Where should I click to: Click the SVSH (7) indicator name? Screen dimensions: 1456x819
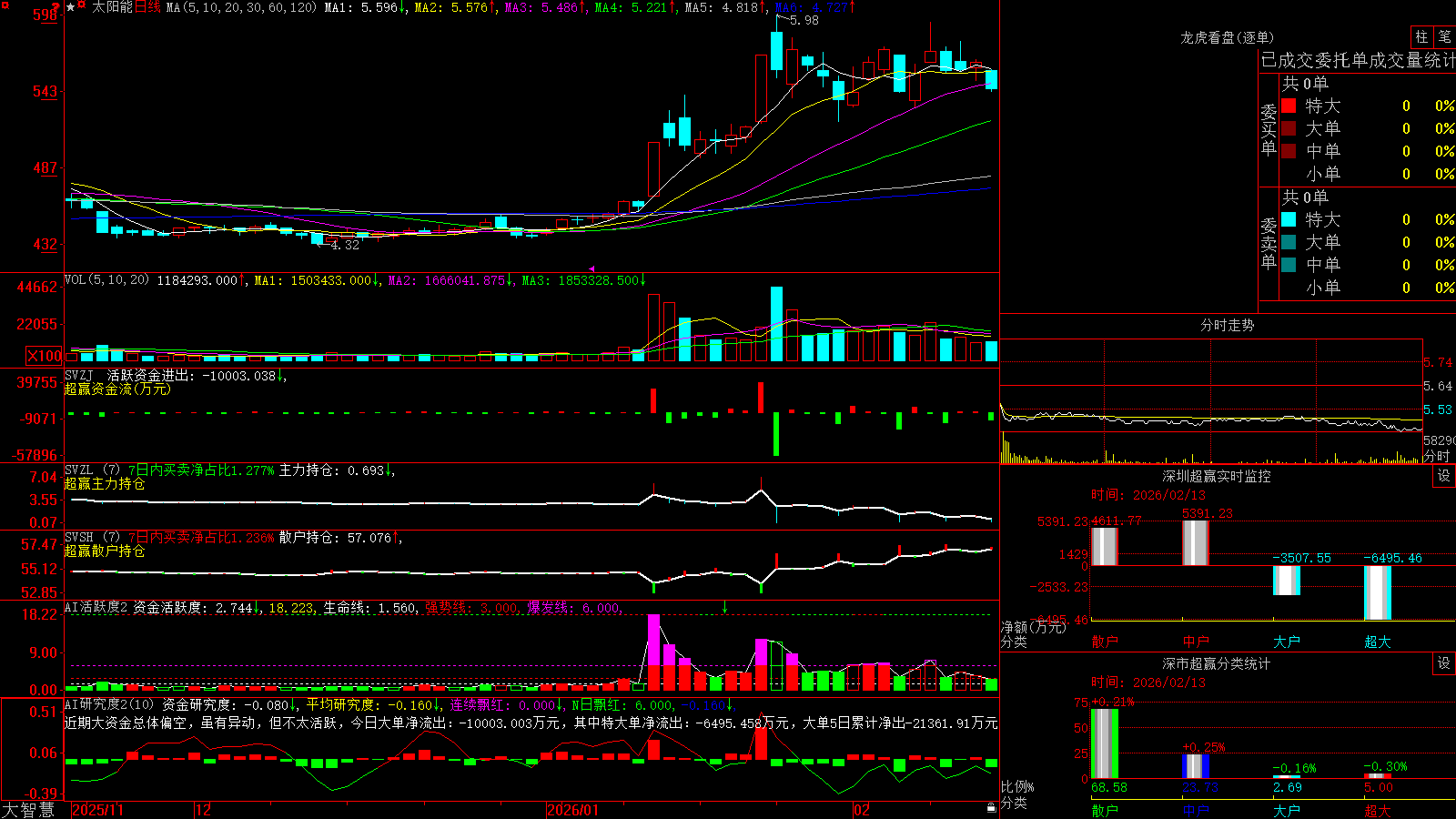tap(92, 538)
